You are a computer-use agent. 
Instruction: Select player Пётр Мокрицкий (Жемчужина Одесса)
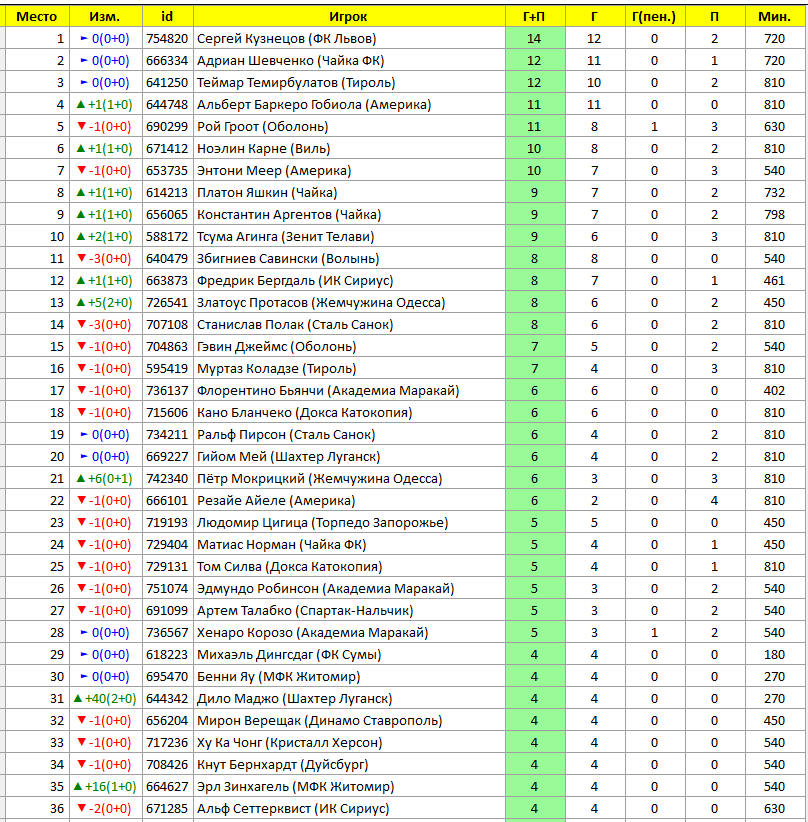coord(319,479)
